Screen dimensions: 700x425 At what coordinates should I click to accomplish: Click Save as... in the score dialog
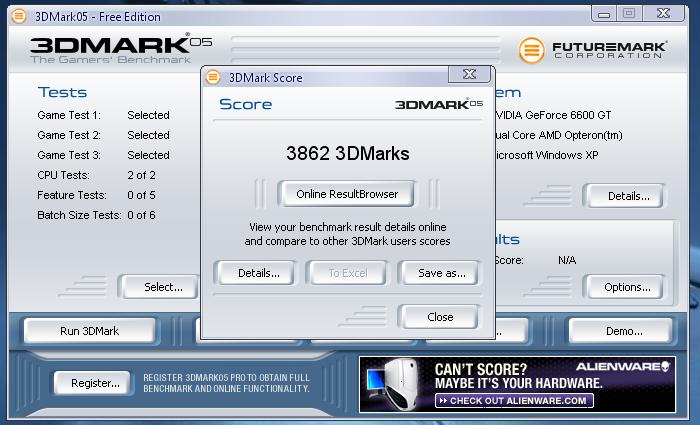click(440, 273)
